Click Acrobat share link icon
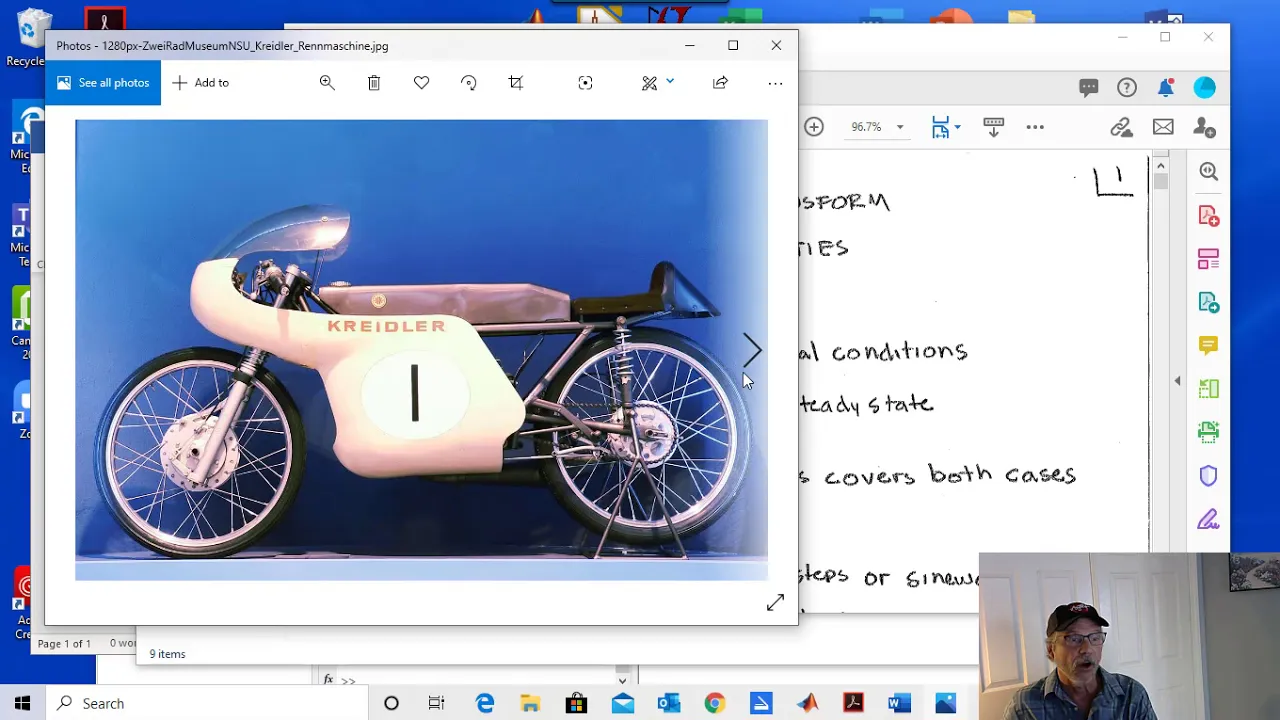The width and height of the screenshot is (1280, 720). (x=1121, y=127)
